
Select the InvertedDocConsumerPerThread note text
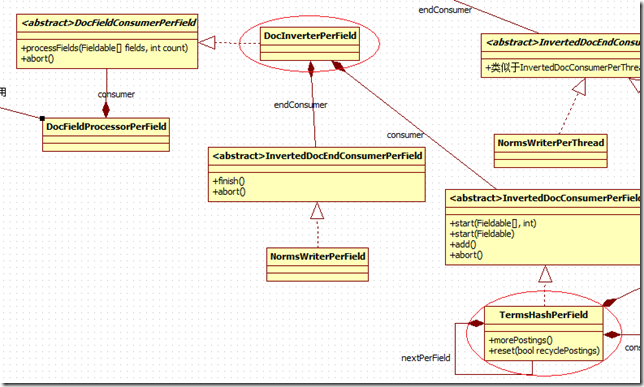pos(563,67)
